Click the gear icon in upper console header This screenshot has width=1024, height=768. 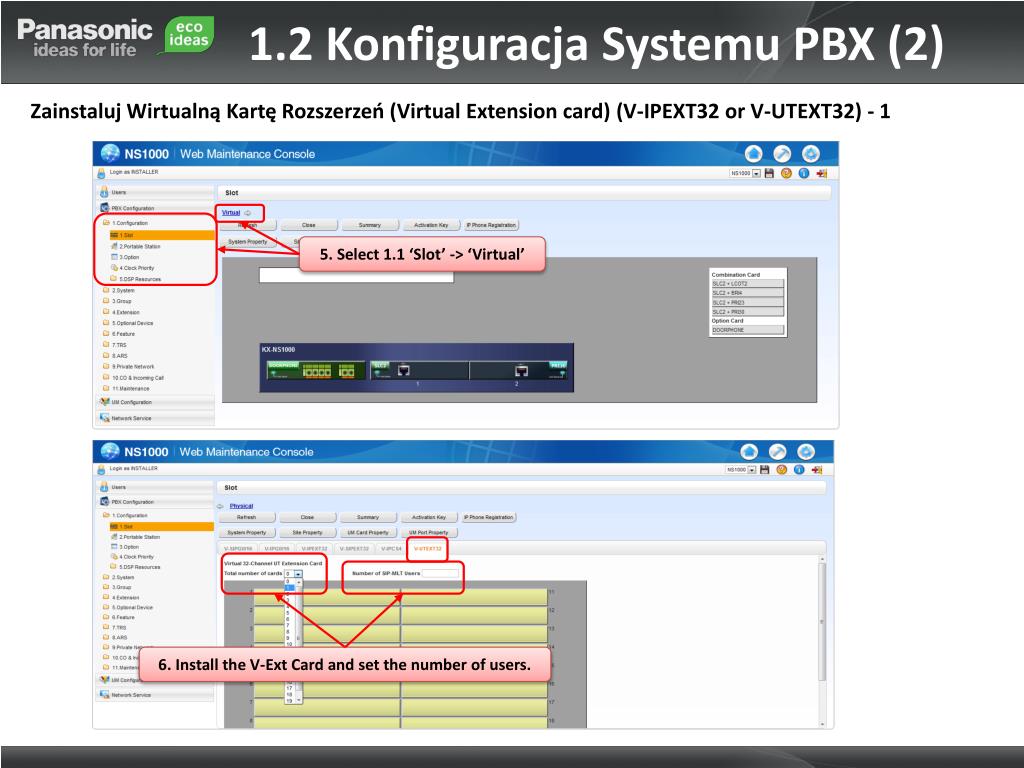click(x=810, y=153)
